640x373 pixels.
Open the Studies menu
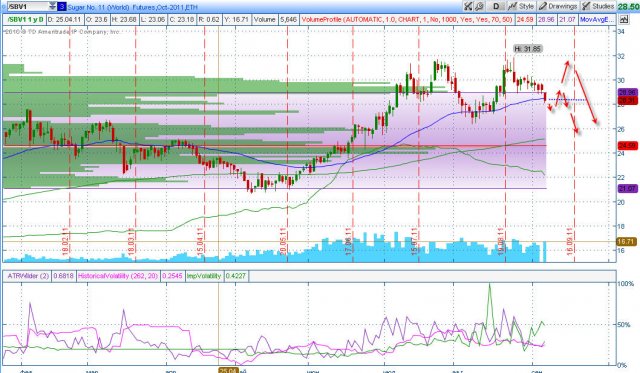[x=598, y=6]
